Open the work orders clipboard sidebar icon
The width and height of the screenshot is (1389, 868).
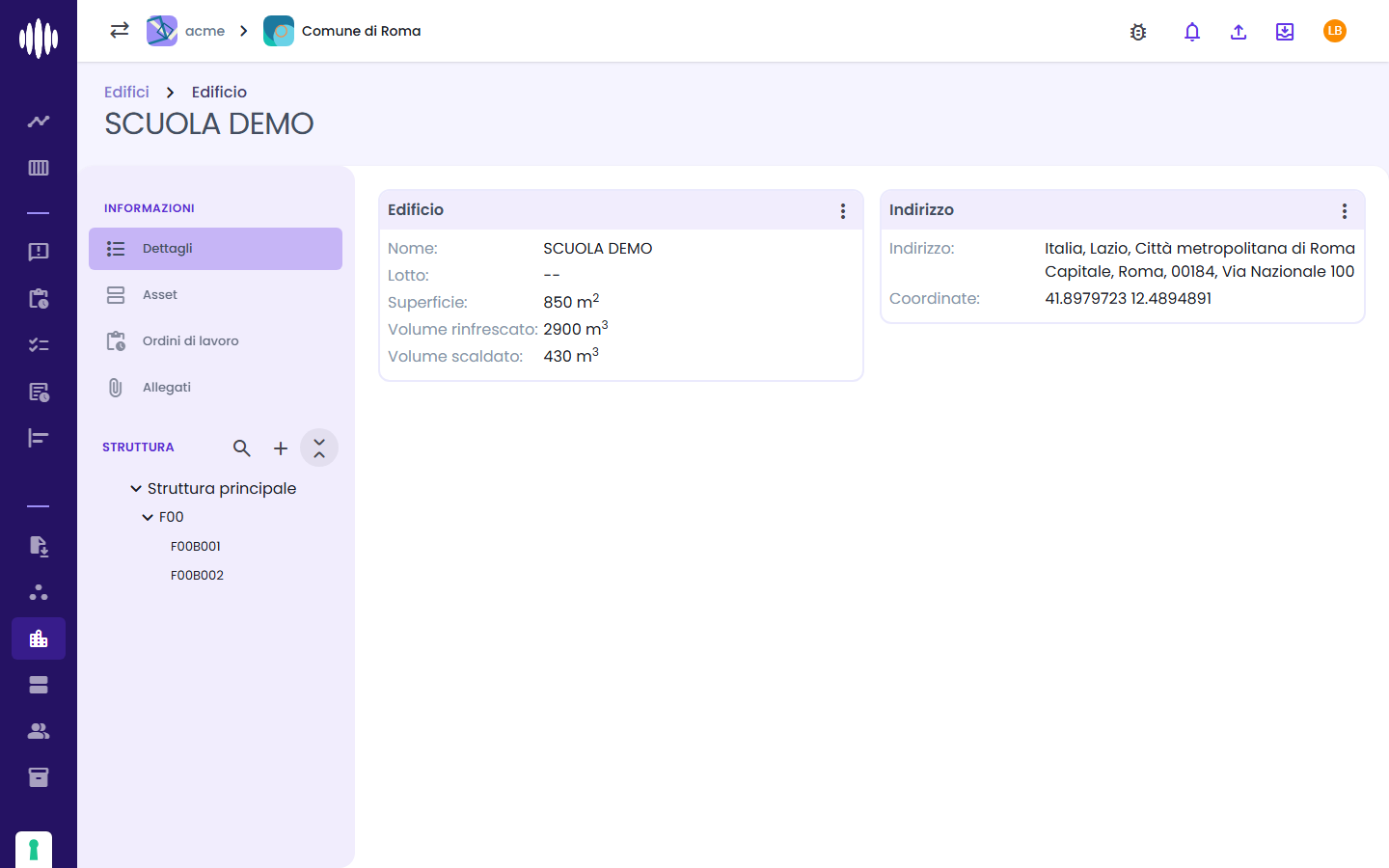[39, 298]
